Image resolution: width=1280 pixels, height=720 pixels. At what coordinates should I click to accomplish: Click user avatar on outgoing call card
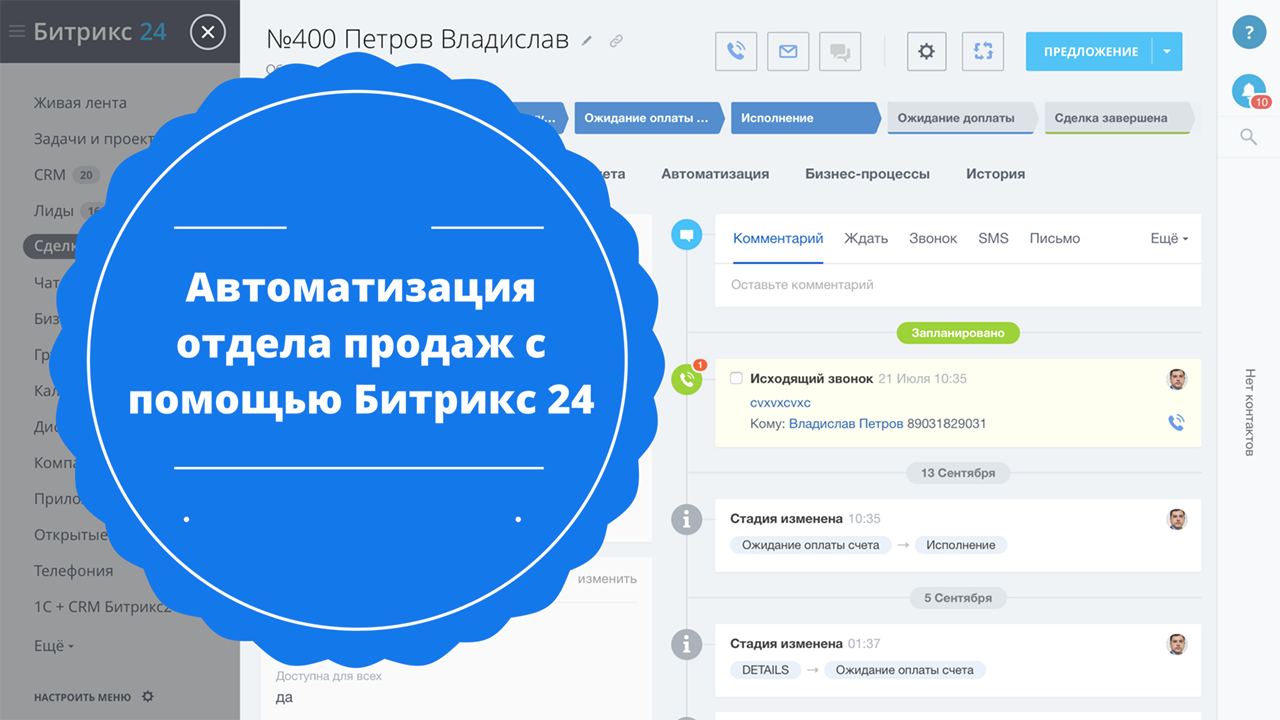(x=1177, y=379)
